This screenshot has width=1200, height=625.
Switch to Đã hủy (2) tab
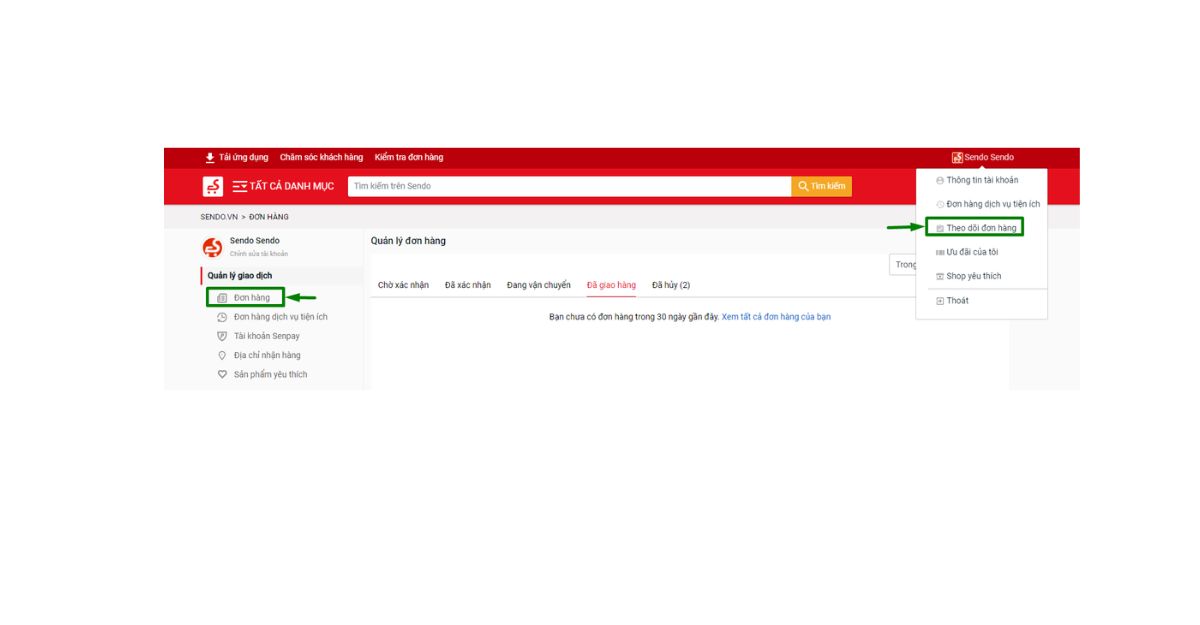pos(671,285)
